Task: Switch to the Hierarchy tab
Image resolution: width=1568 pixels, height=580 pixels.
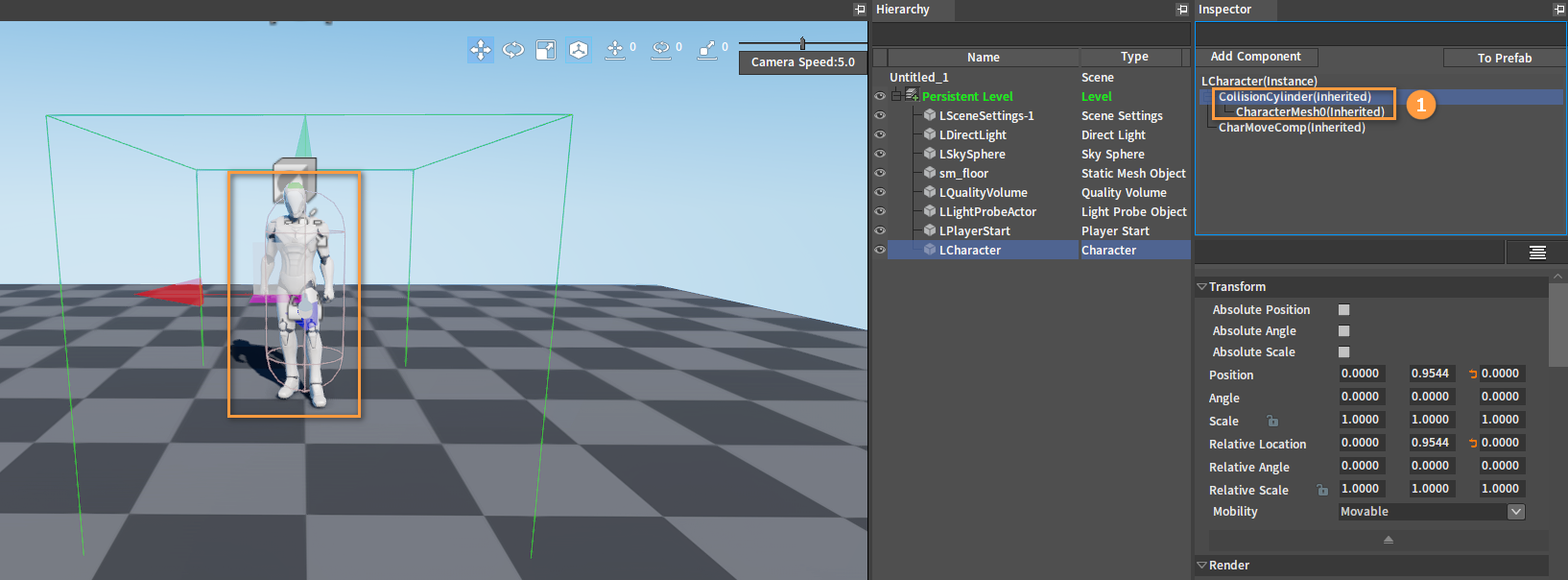Action: pyautogui.click(x=902, y=10)
